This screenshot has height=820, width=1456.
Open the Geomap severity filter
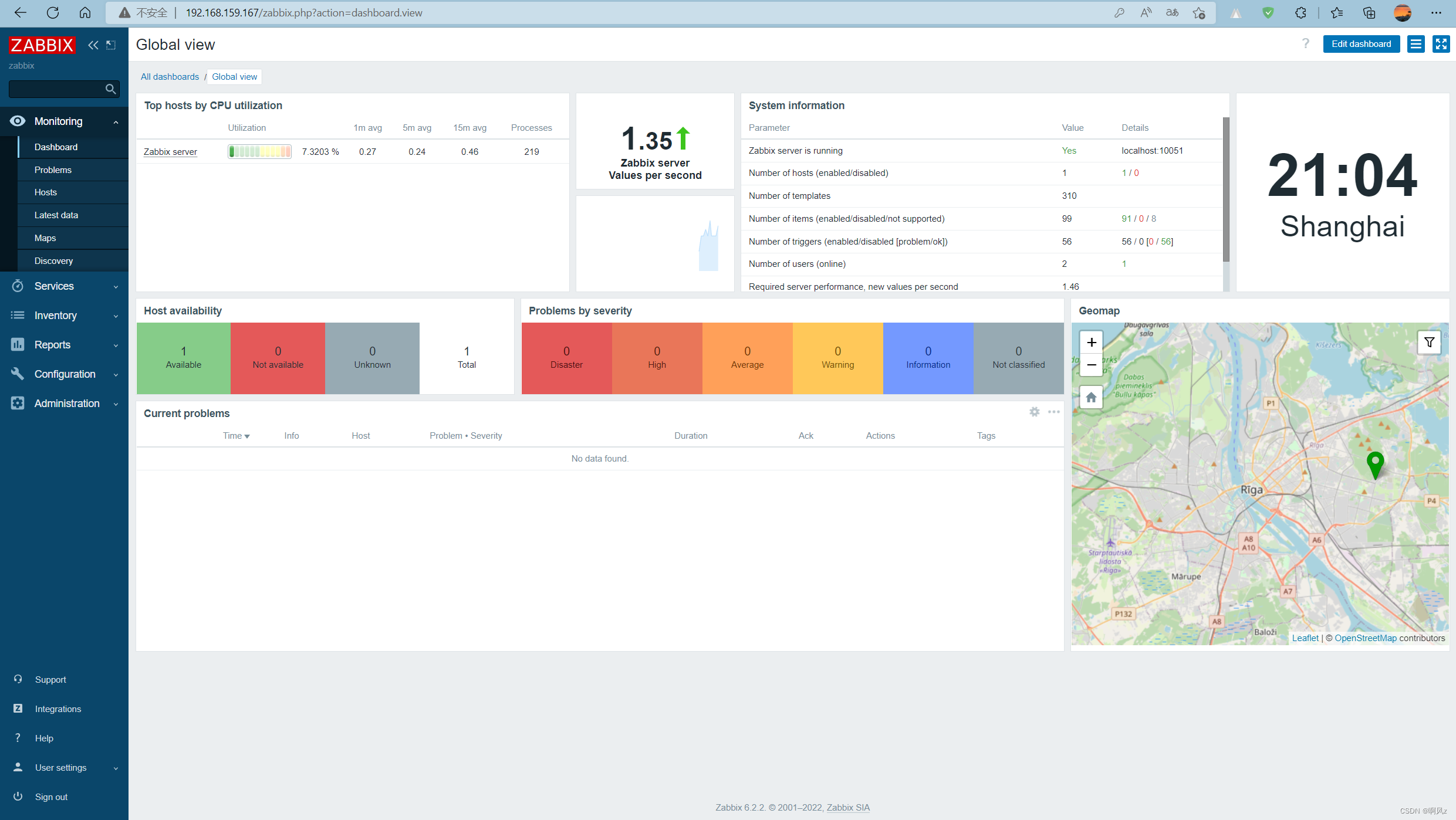[x=1429, y=342]
